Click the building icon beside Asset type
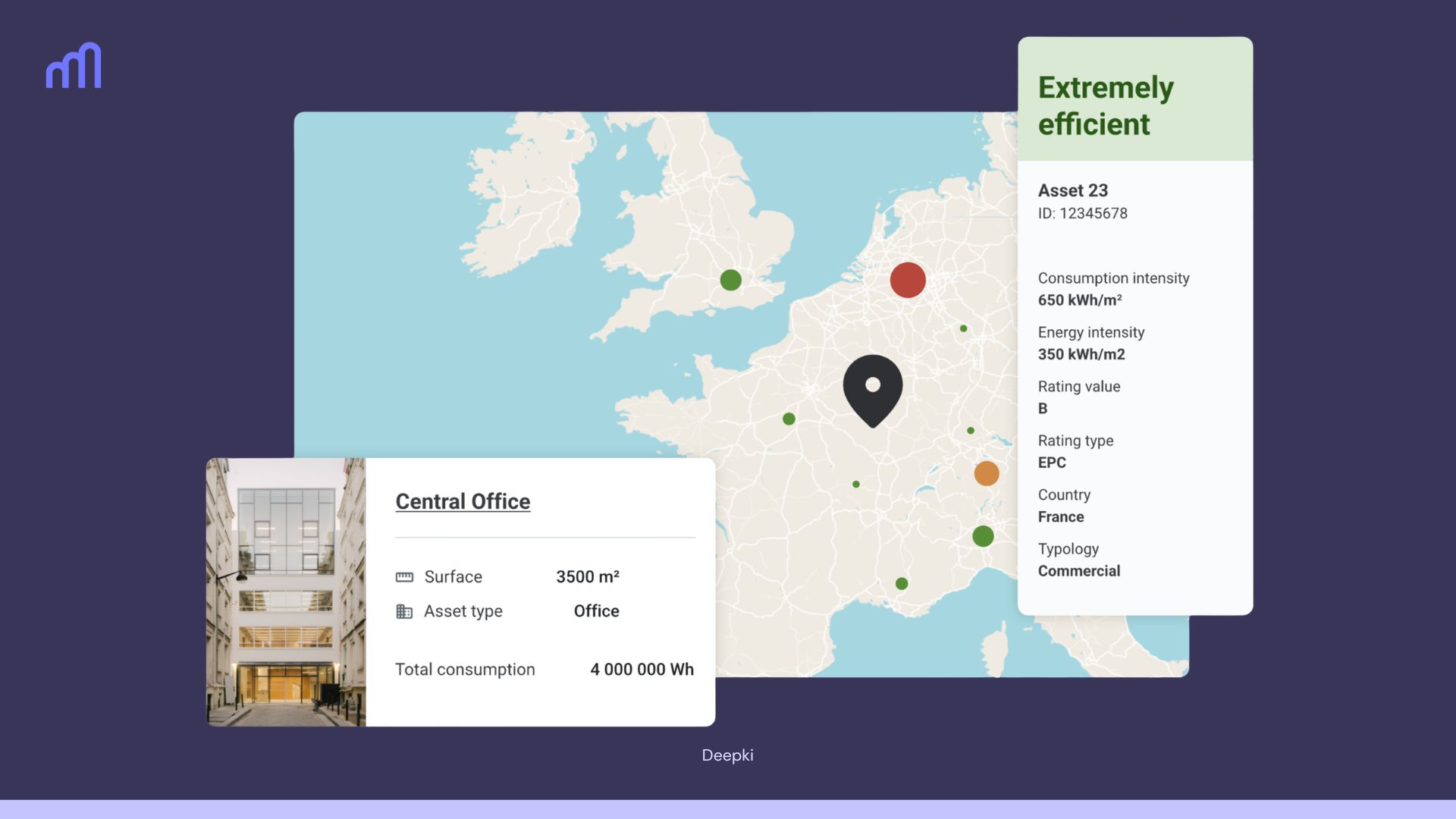The image size is (1456, 819). pyautogui.click(x=404, y=611)
